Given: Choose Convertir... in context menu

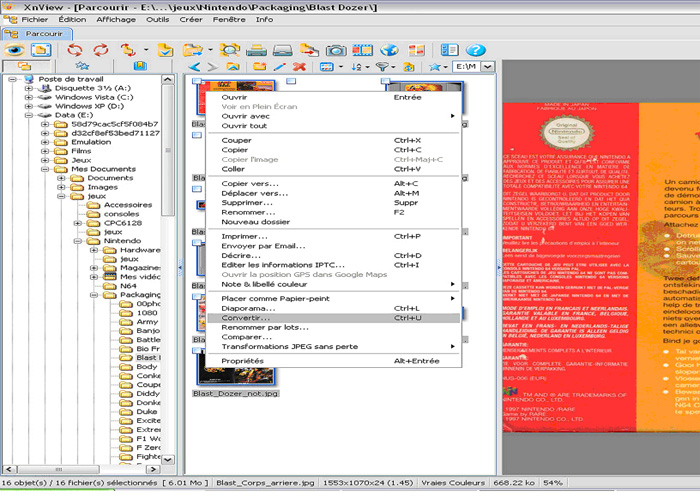Looking at the screenshot, I should click(x=333, y=318).
